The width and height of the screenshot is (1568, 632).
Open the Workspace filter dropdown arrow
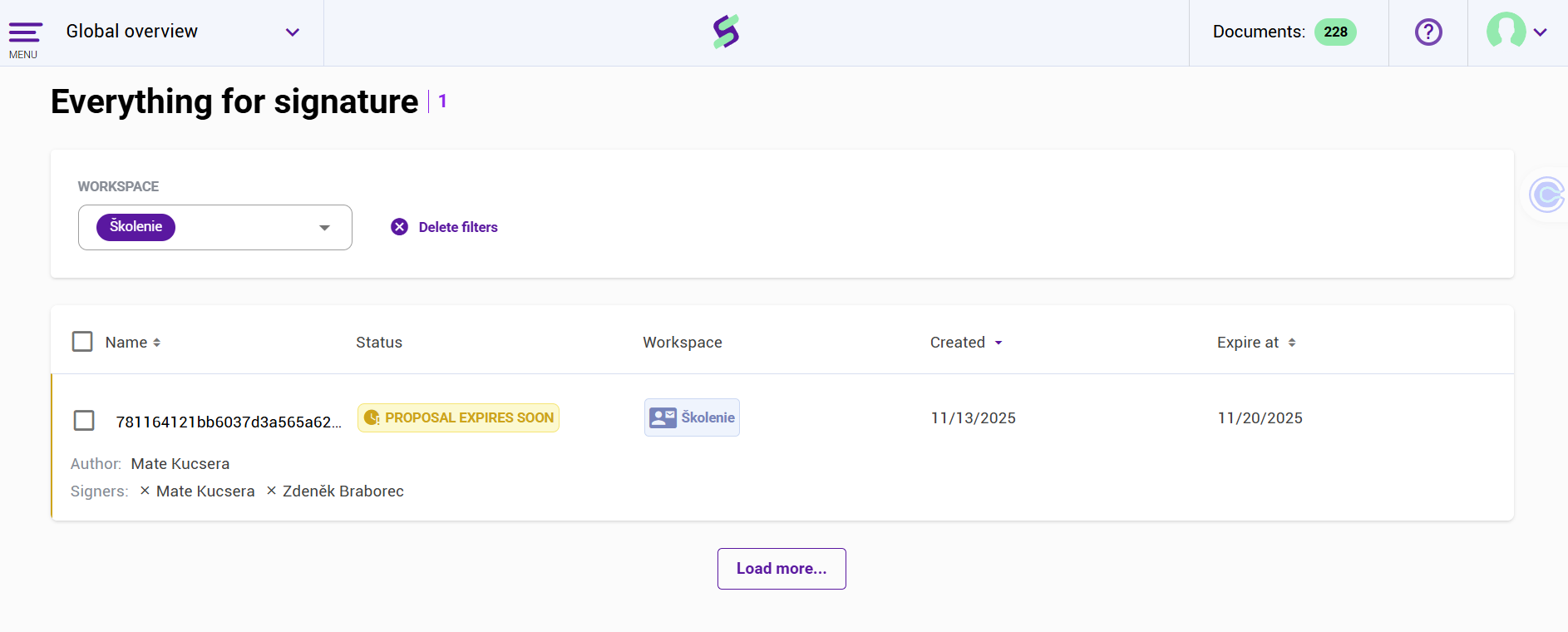(x=324, y=228)
